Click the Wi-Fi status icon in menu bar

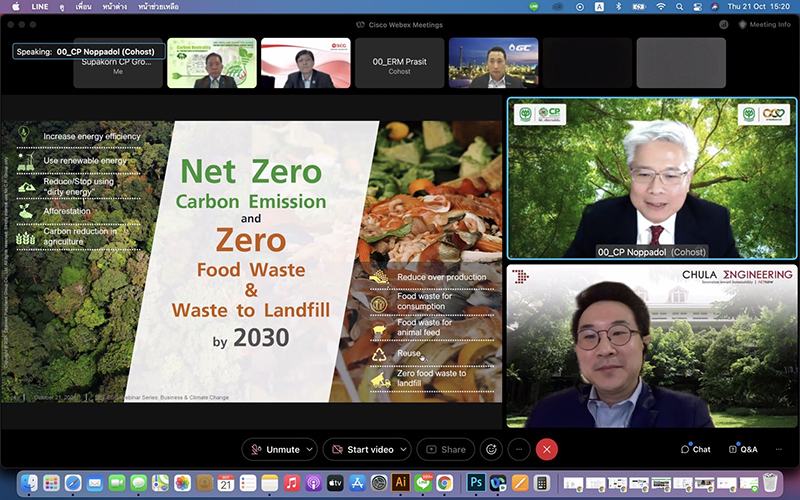pyautogui.click(x=660, y=6)
